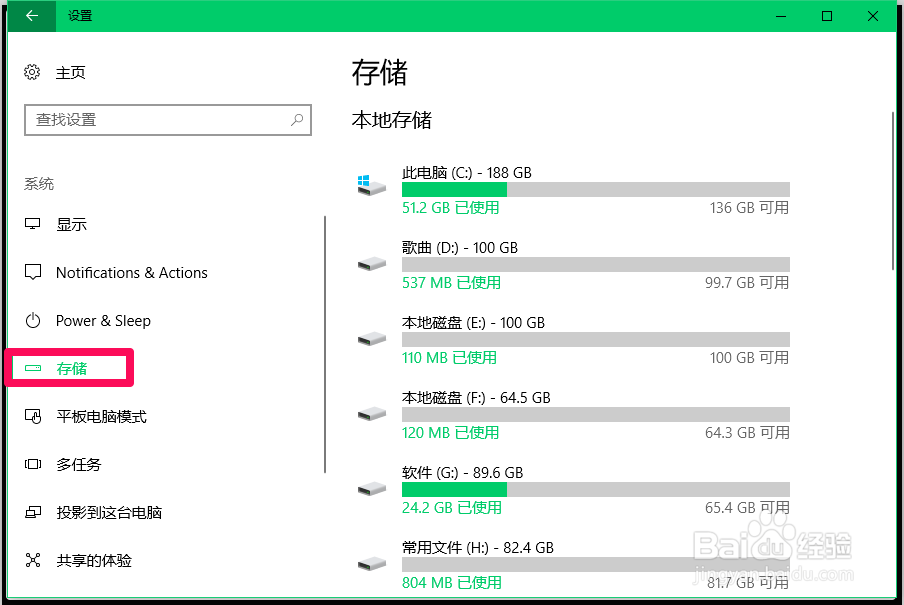Click 64.3 GB 可用 text

coord(747,433)
